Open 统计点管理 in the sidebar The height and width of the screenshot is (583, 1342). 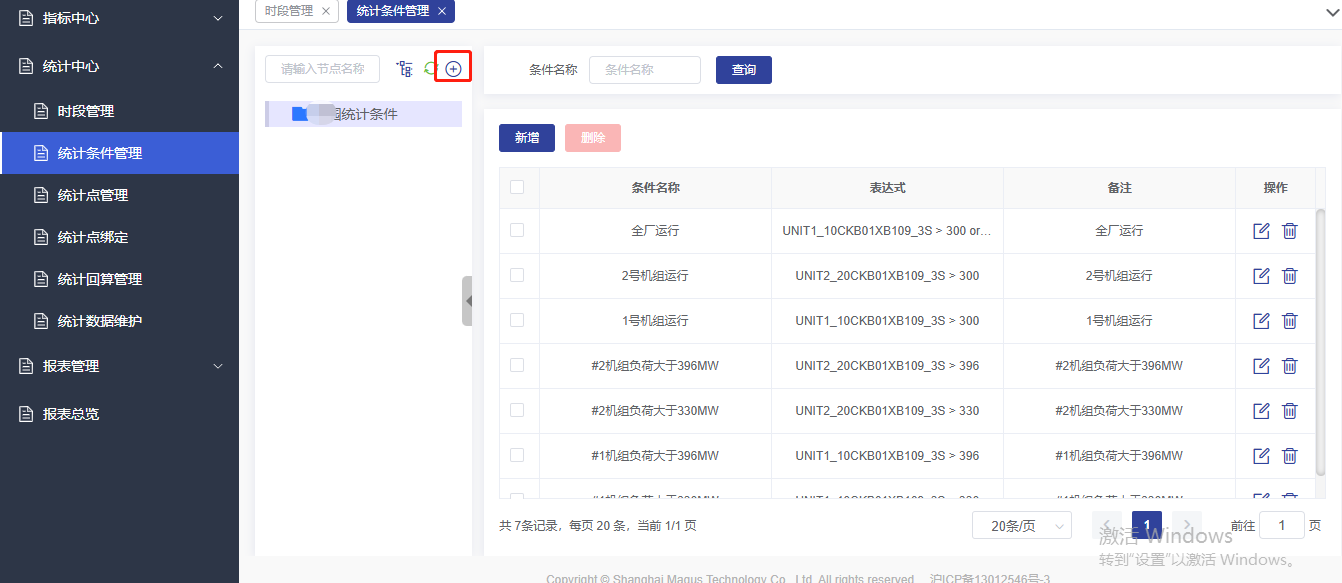coord(93,195)
